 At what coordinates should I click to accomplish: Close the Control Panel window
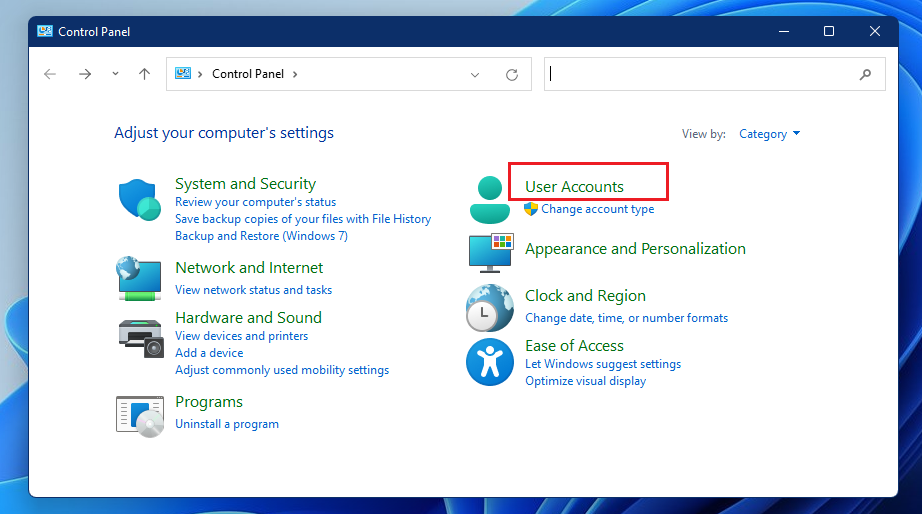874,31
